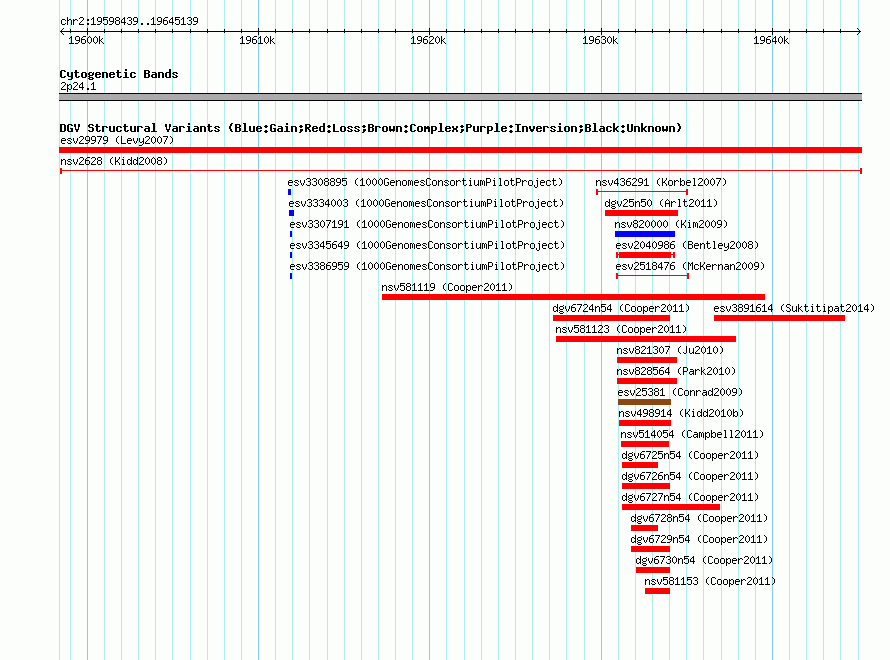Click the esv3891614 (Suktitipat2014) red bar
890x660 pixels.
(779, 318)
